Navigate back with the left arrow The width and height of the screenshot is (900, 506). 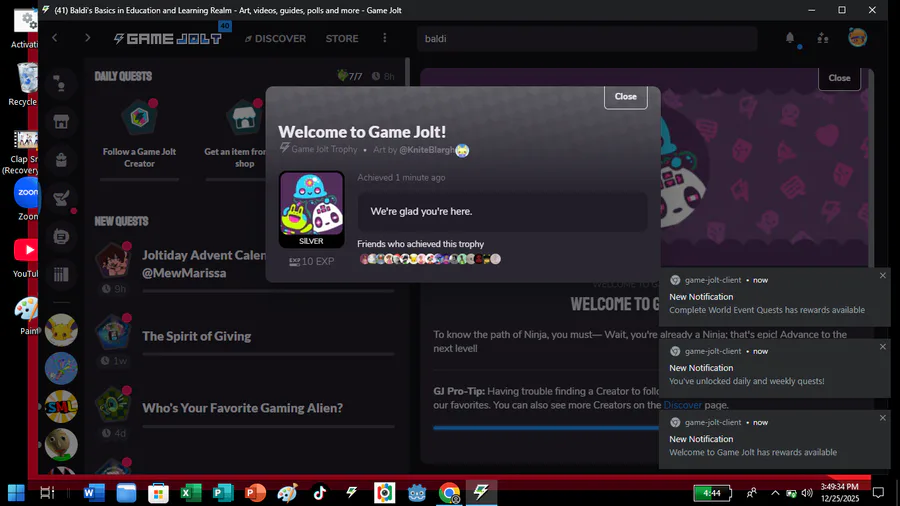[x=55, y=38]
